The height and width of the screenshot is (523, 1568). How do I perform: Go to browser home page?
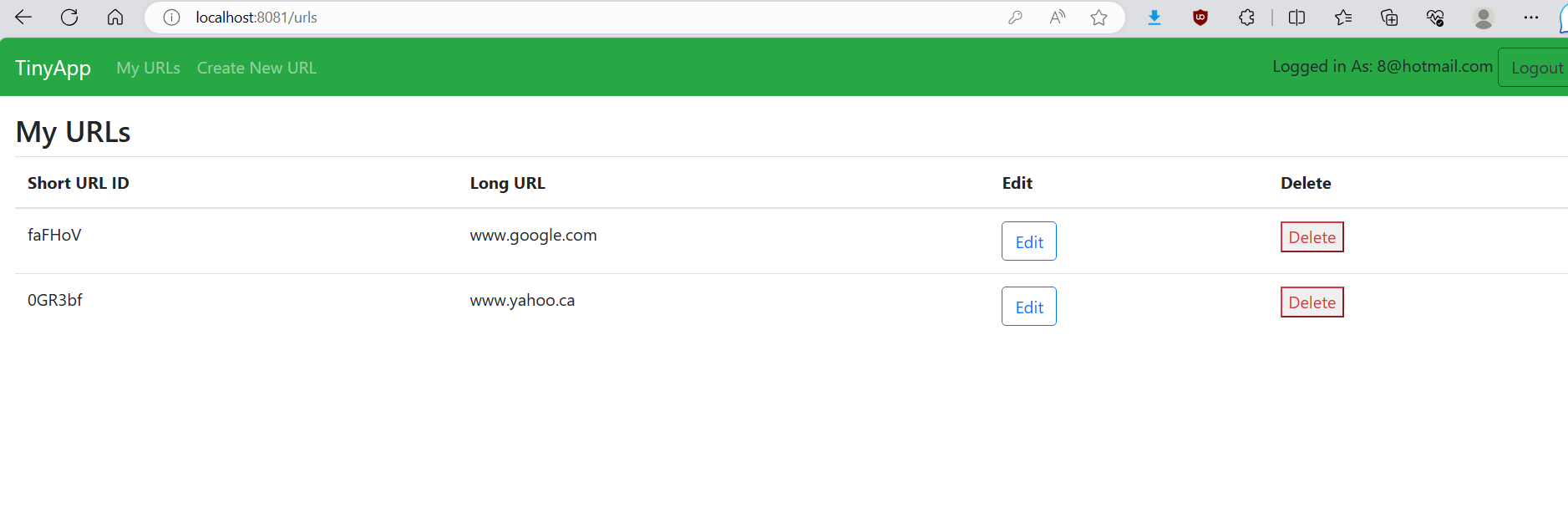click(115, 17)
